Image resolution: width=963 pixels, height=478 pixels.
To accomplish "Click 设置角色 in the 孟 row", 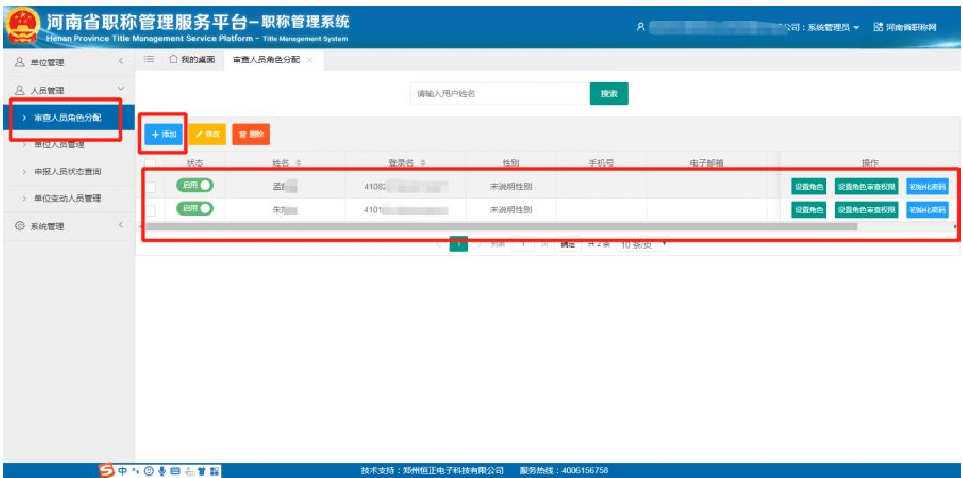I will tap(809, 187).
